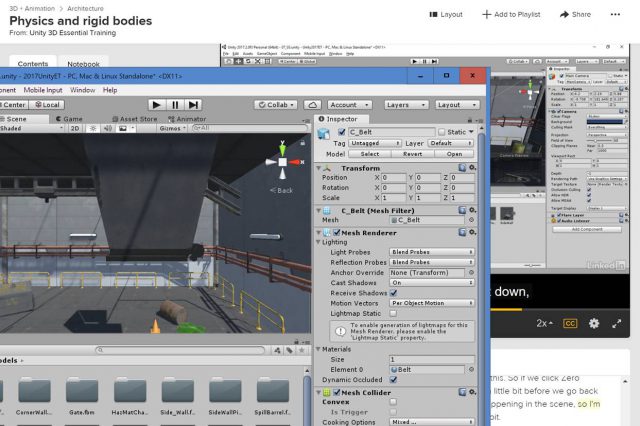Collapse the Lighting section
Viewport: 640px width, 426px height.
[x=319, y=242]
